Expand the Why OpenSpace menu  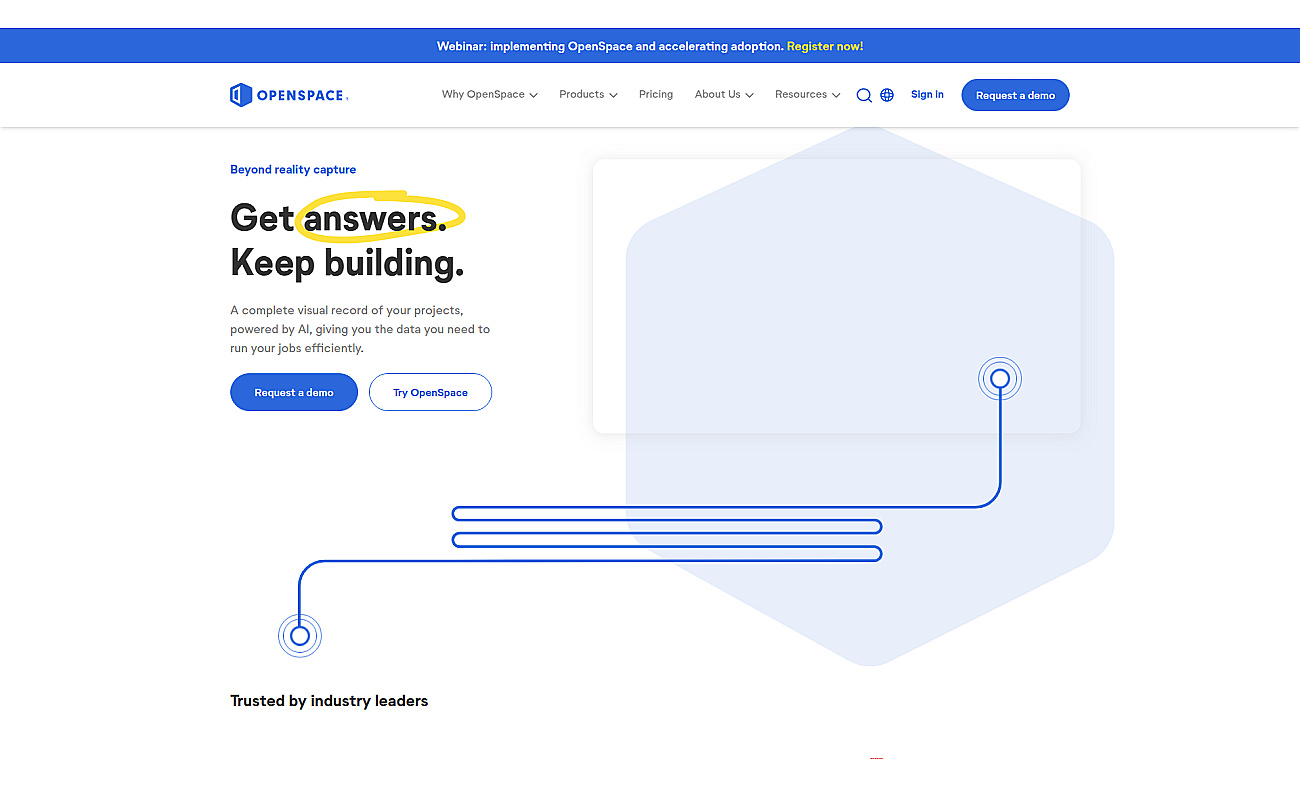(x=490, y=95)
